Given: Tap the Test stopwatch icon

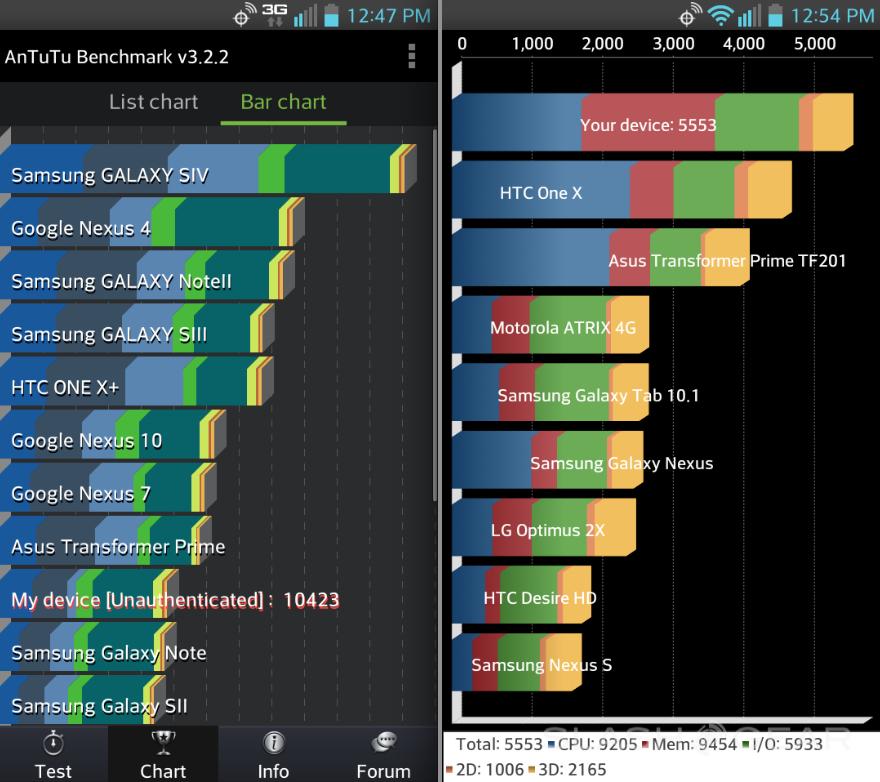Looking at the screenshot, I should pos(53,743).
